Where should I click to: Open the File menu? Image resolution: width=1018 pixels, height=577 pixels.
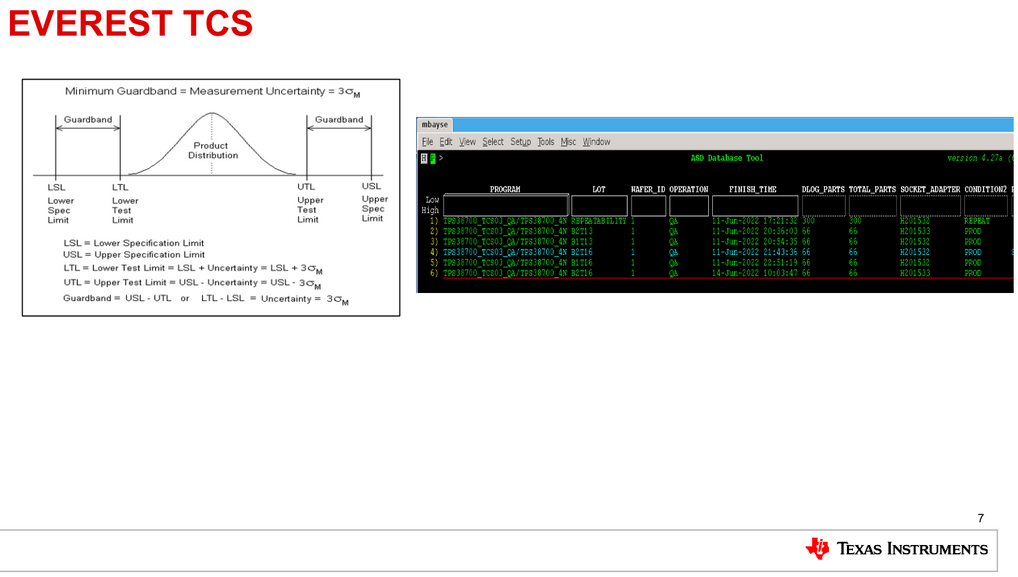click(x=428, y=142)
